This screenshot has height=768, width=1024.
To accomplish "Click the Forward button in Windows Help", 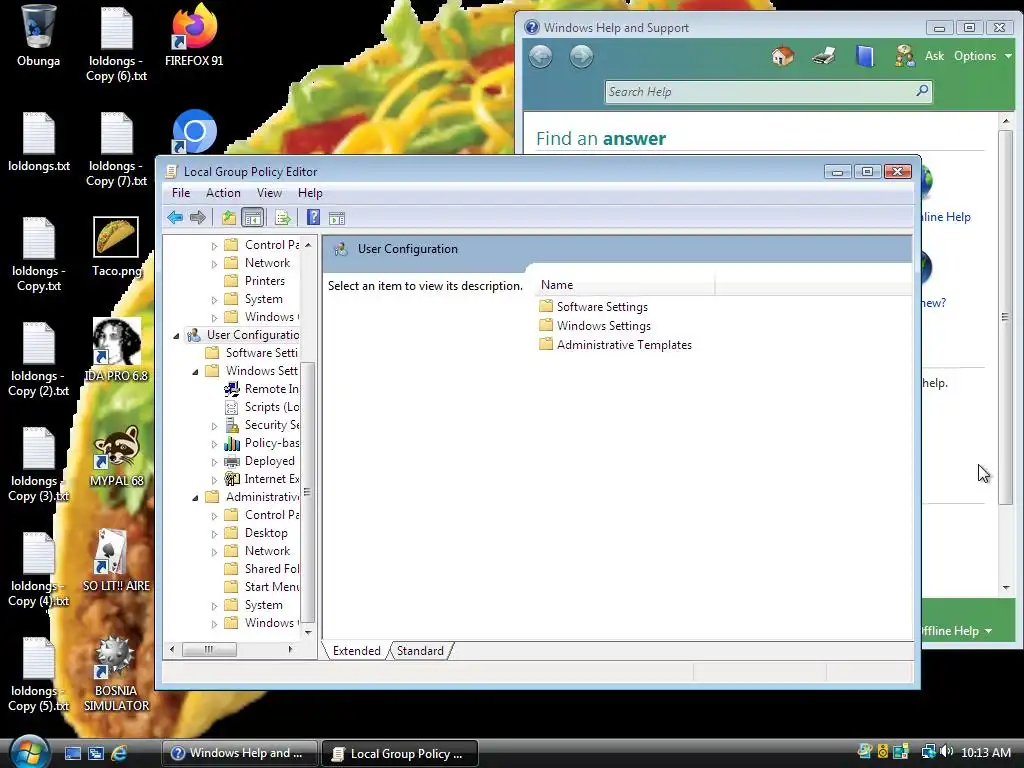I will (x=581, y=57).
